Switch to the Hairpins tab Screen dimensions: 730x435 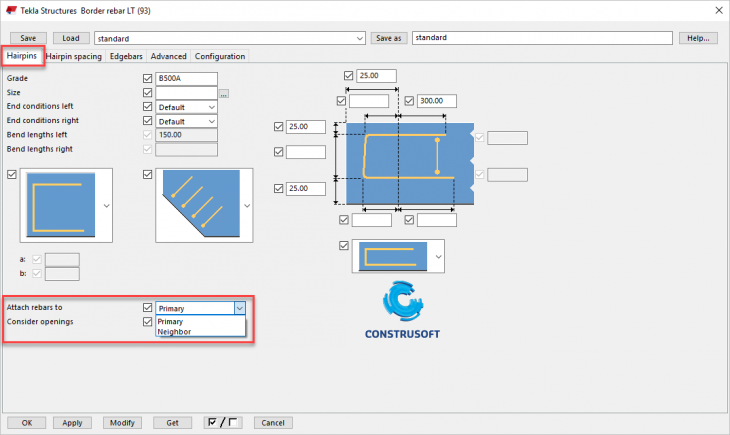pos(22,56)
